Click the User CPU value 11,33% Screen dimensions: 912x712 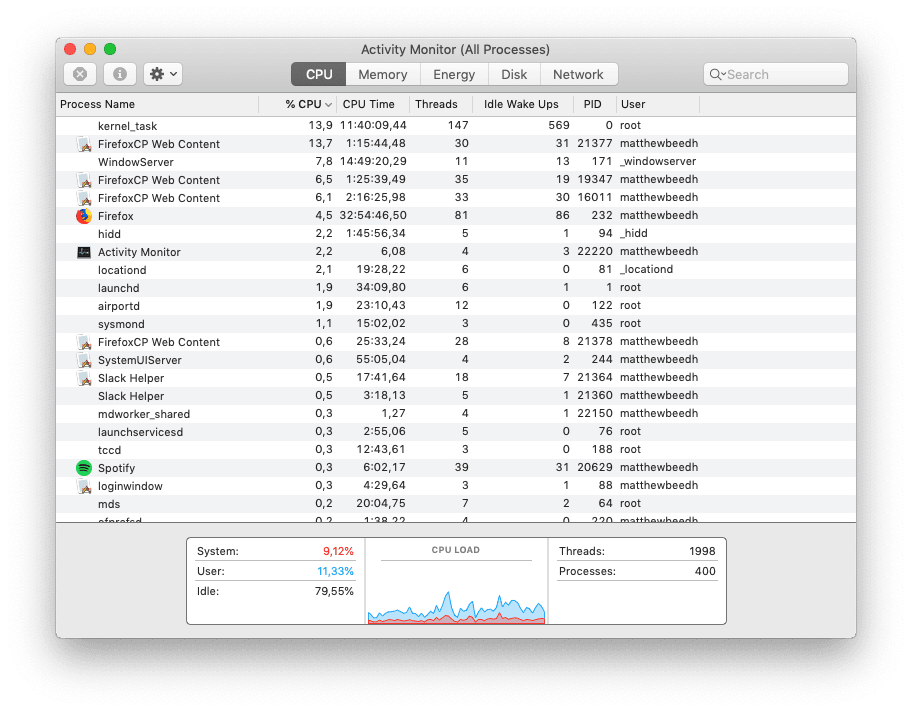pos(335,571)
